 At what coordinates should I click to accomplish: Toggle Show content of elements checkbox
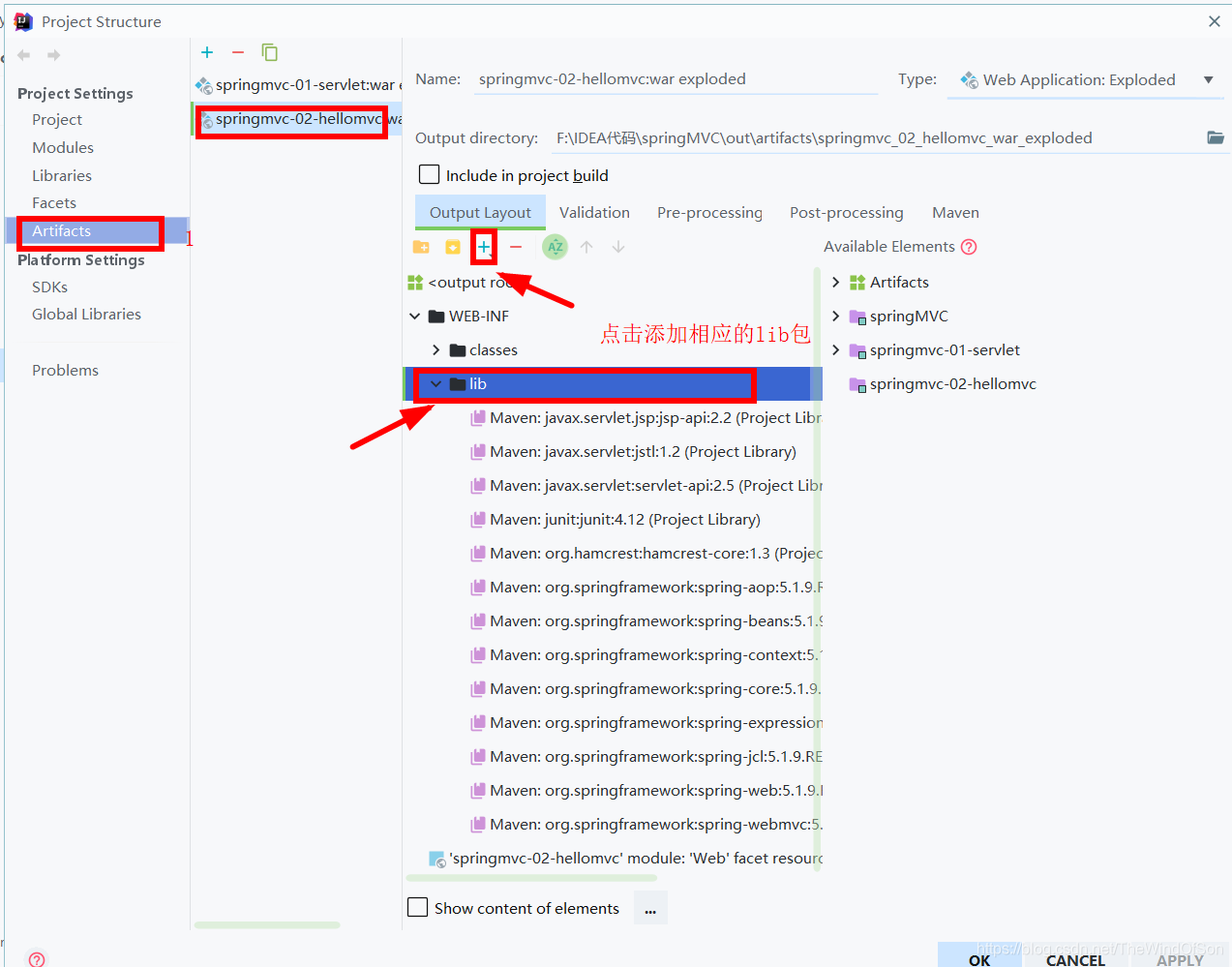[x=417, y=907]
